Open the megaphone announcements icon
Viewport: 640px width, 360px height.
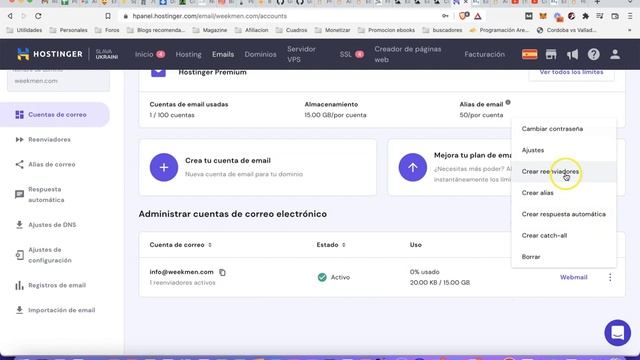click(572, 54)
